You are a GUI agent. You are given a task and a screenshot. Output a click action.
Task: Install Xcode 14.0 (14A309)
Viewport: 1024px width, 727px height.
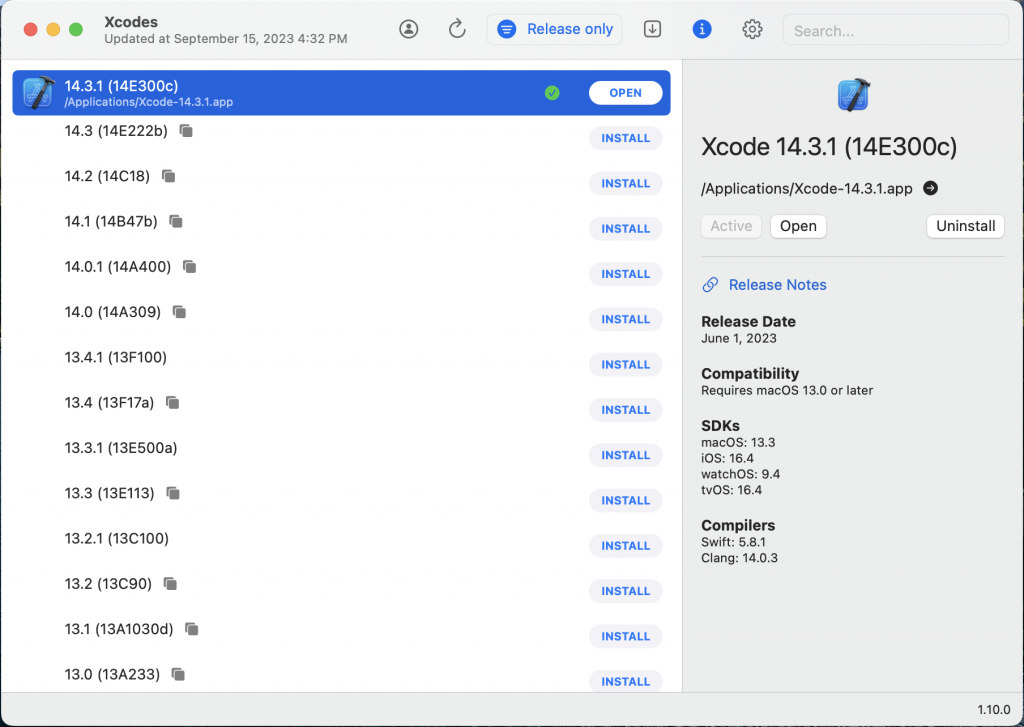pyautogui.click(x=626, y=319)
